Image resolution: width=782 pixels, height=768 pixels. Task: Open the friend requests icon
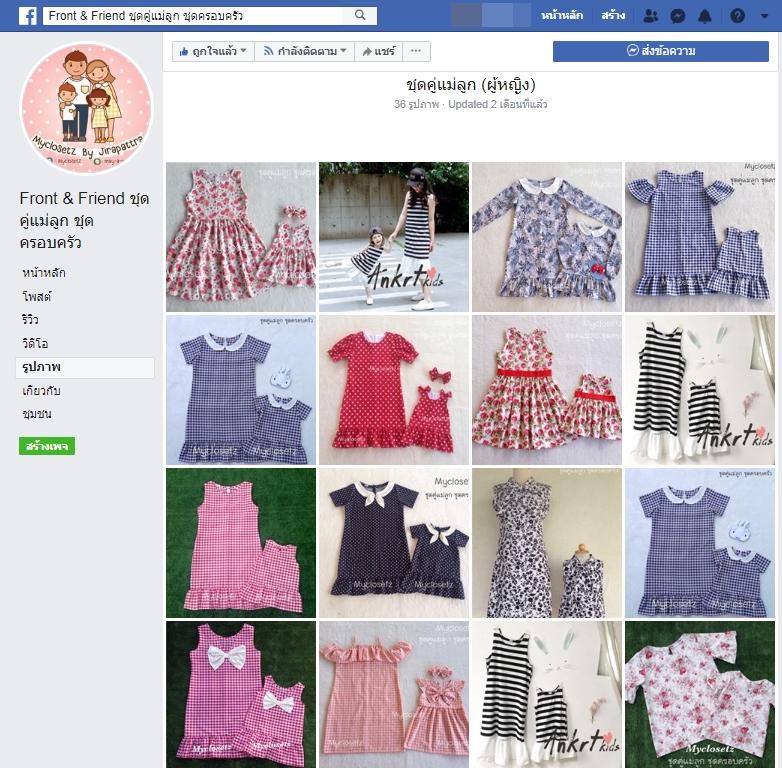[x=651, y=16]
